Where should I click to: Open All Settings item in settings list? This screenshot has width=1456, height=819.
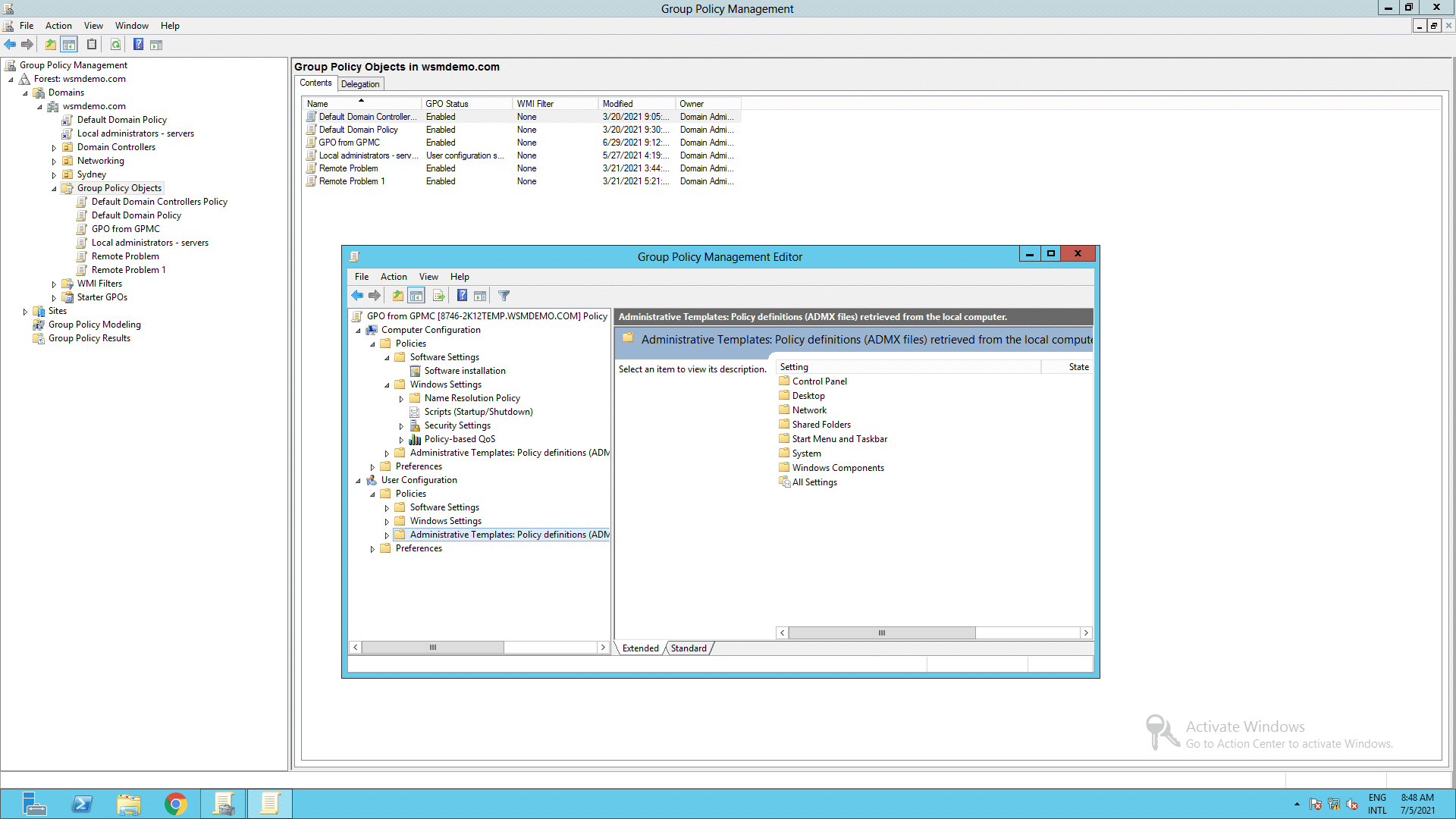point(814,482)
